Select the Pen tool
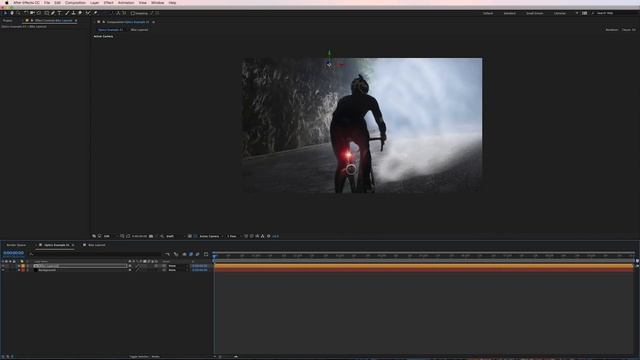 coord(53,13)
